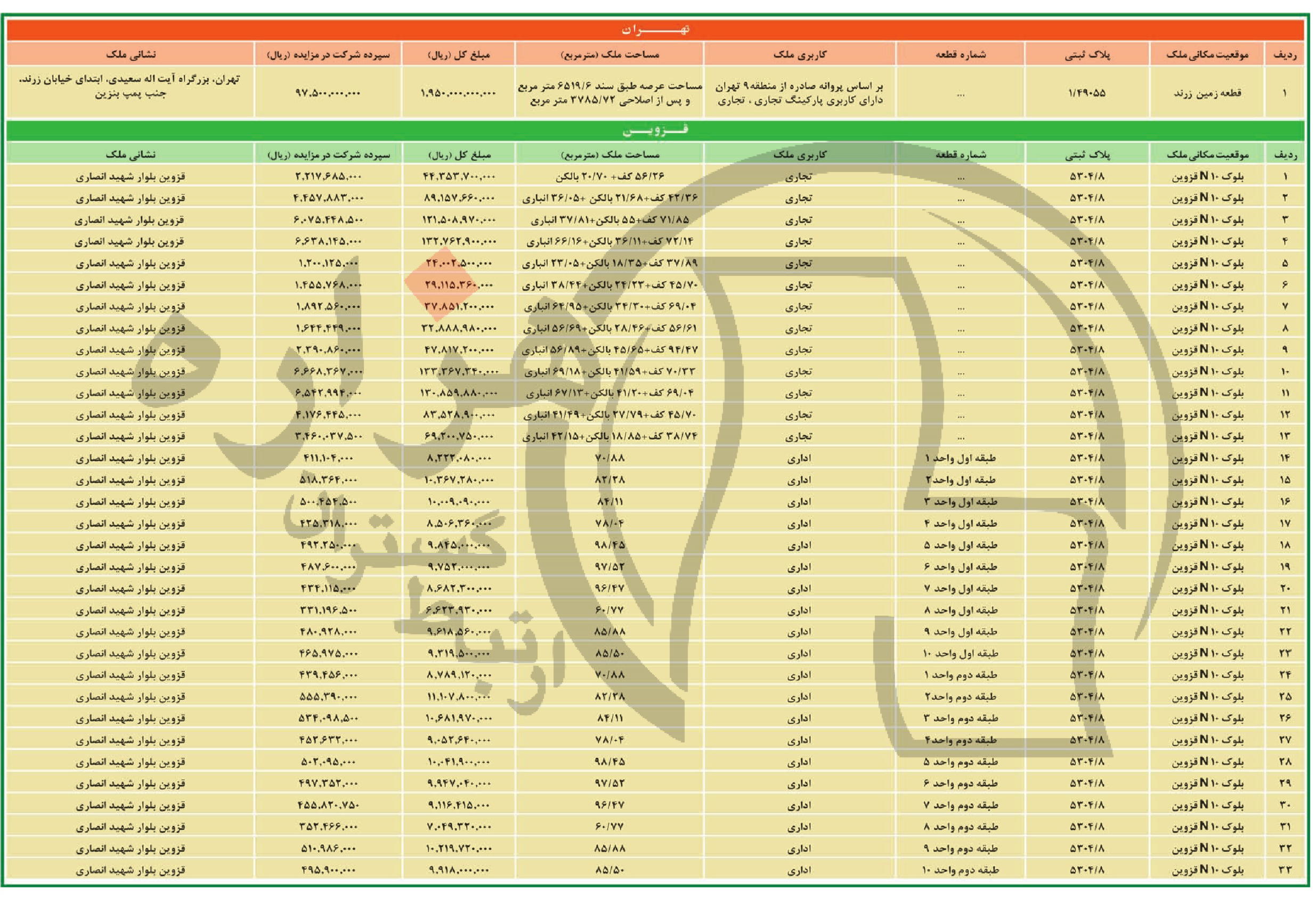Click total price '۱۳۳,۳۶۷,۳۴۰,۰۰۰'
This screenshot has height=899, width=1316.
[458, 371]
